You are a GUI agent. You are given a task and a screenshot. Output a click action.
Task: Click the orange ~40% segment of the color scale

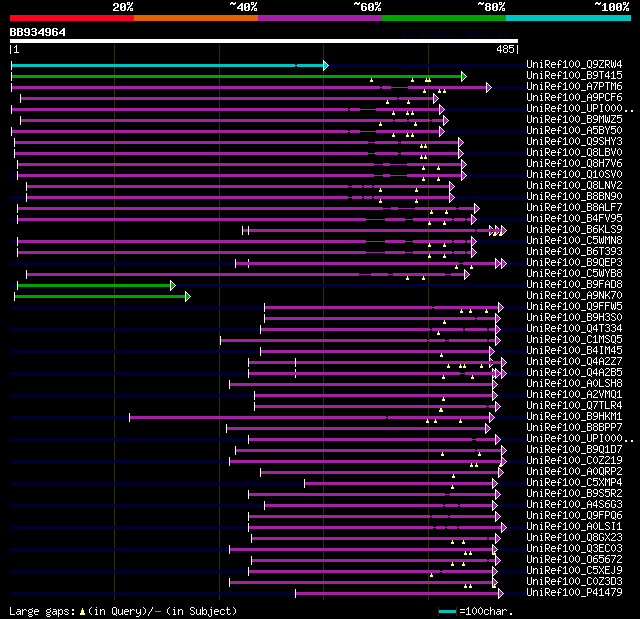196,18
